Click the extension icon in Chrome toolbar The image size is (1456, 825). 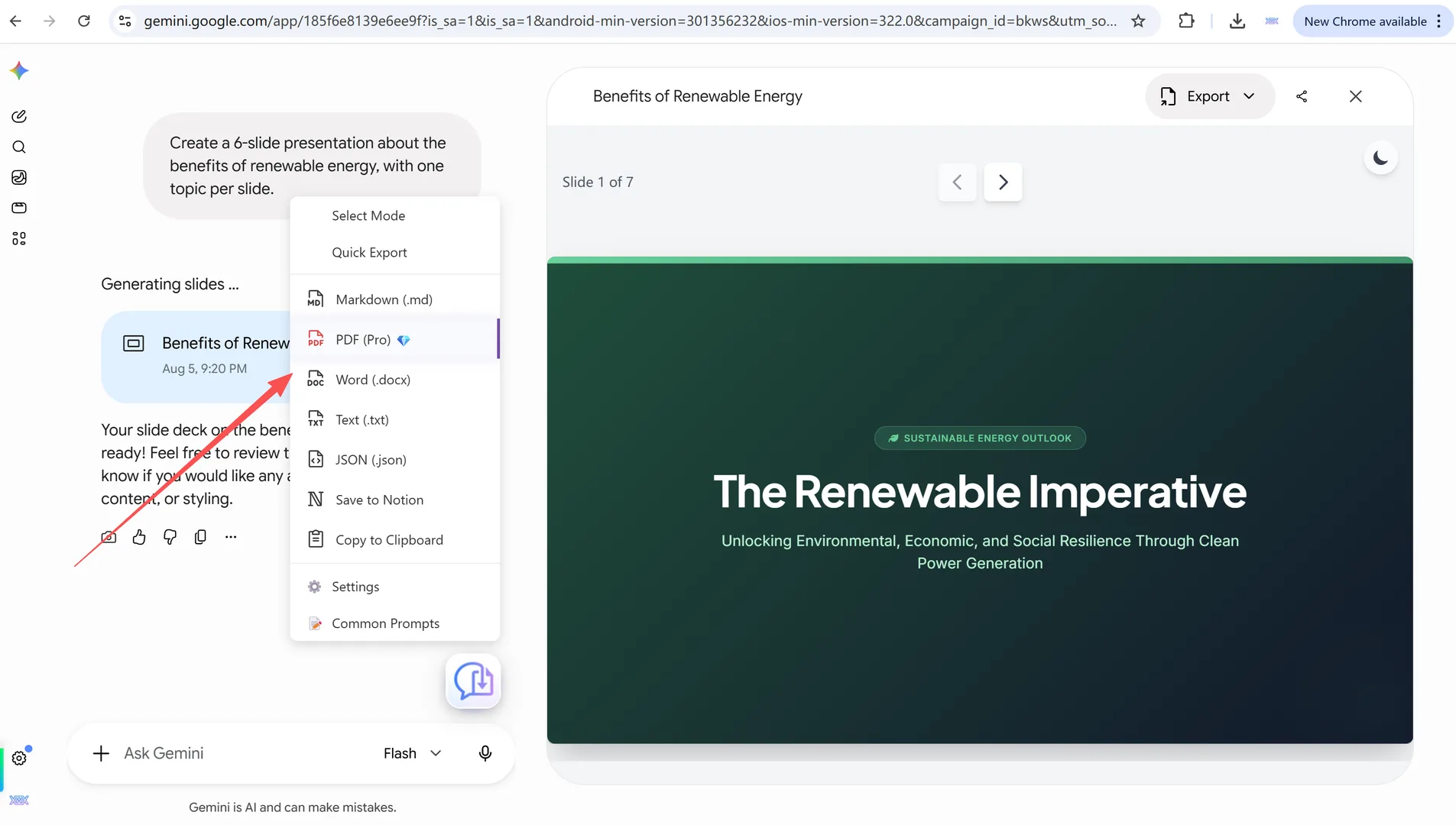pos(1272,21)
